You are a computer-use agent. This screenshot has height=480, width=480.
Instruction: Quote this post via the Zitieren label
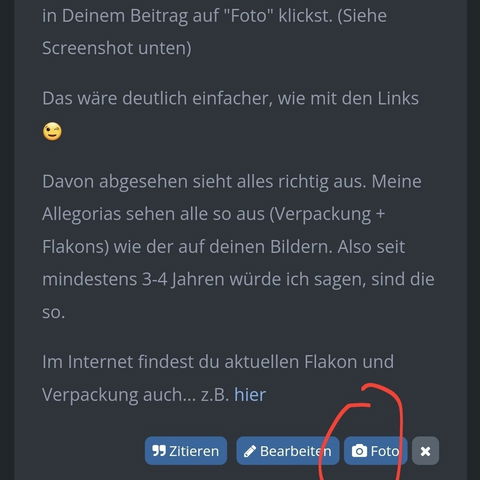click(194, 451)
